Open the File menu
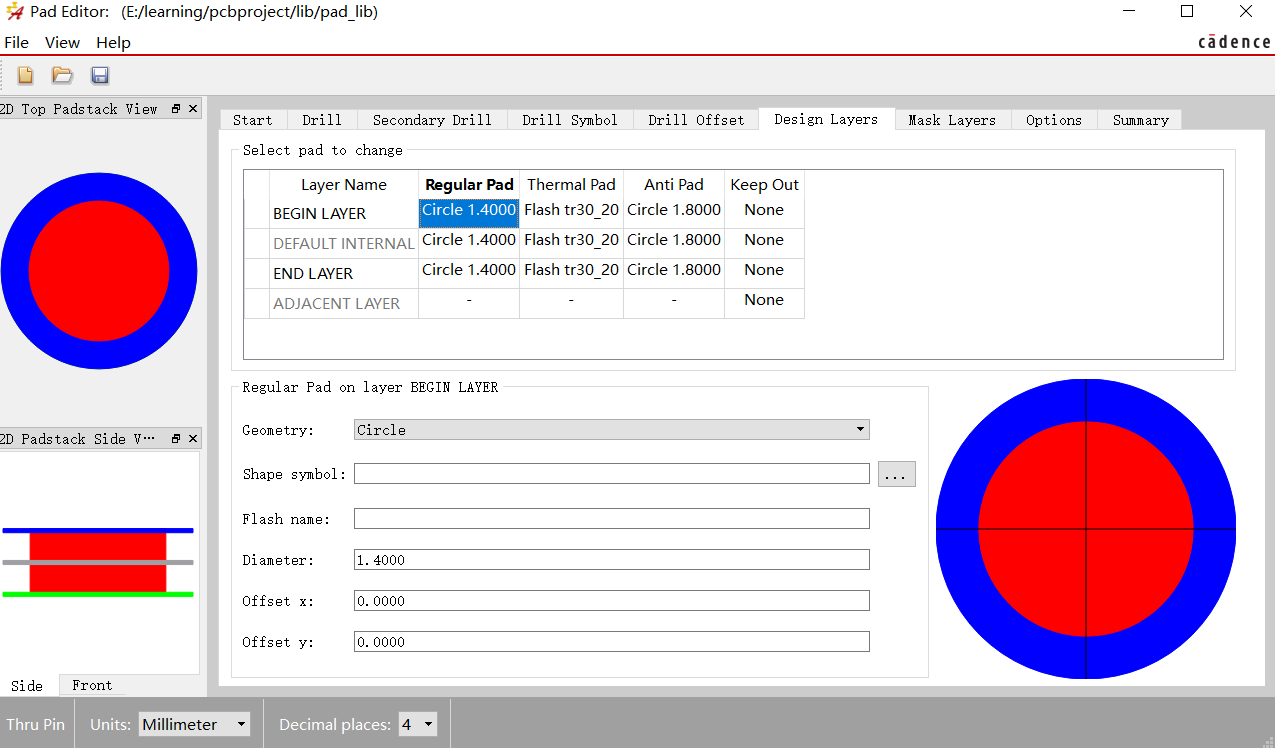 (x=17, y=42)
